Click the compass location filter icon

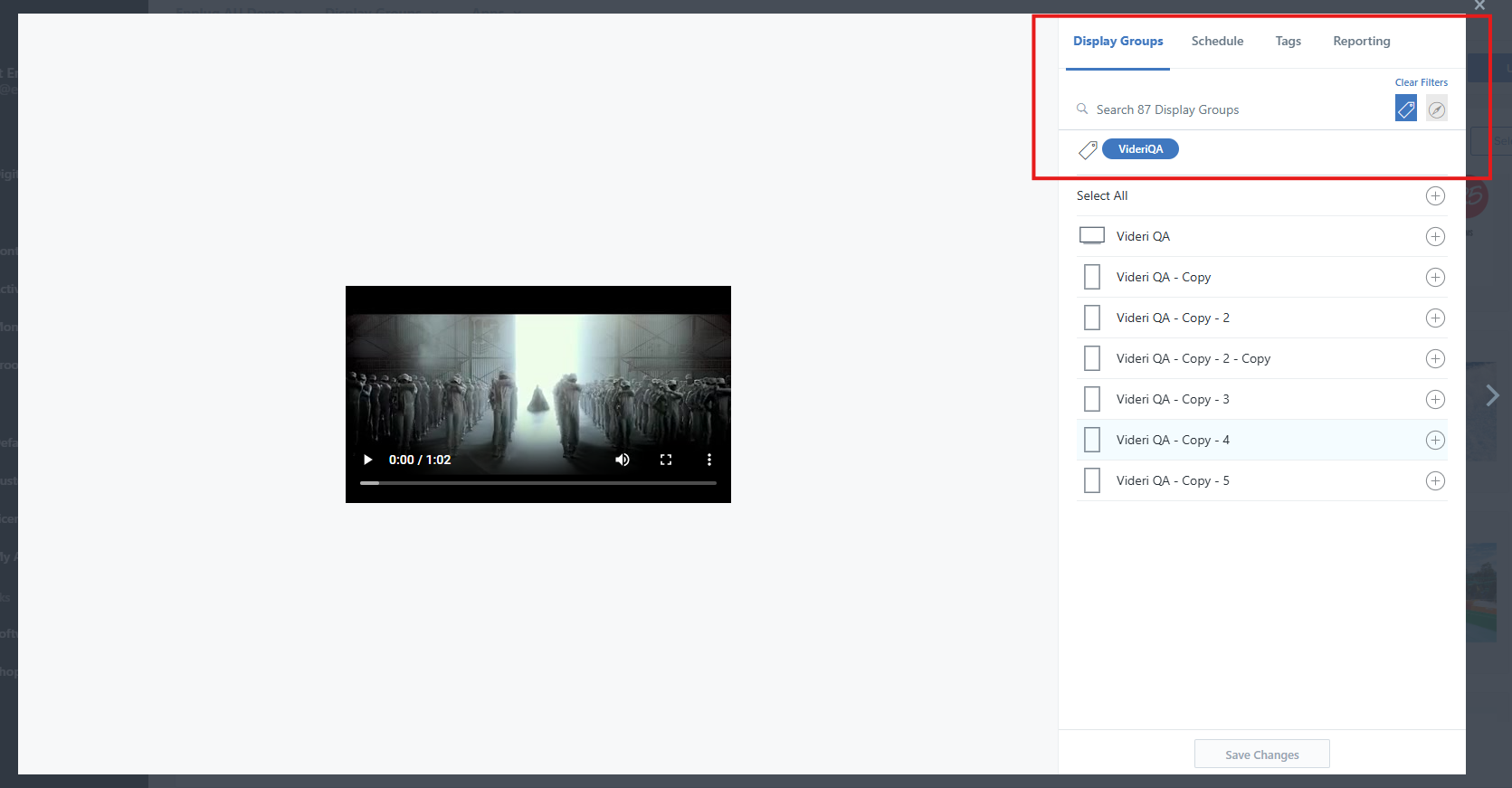(x=1436, y=109)
